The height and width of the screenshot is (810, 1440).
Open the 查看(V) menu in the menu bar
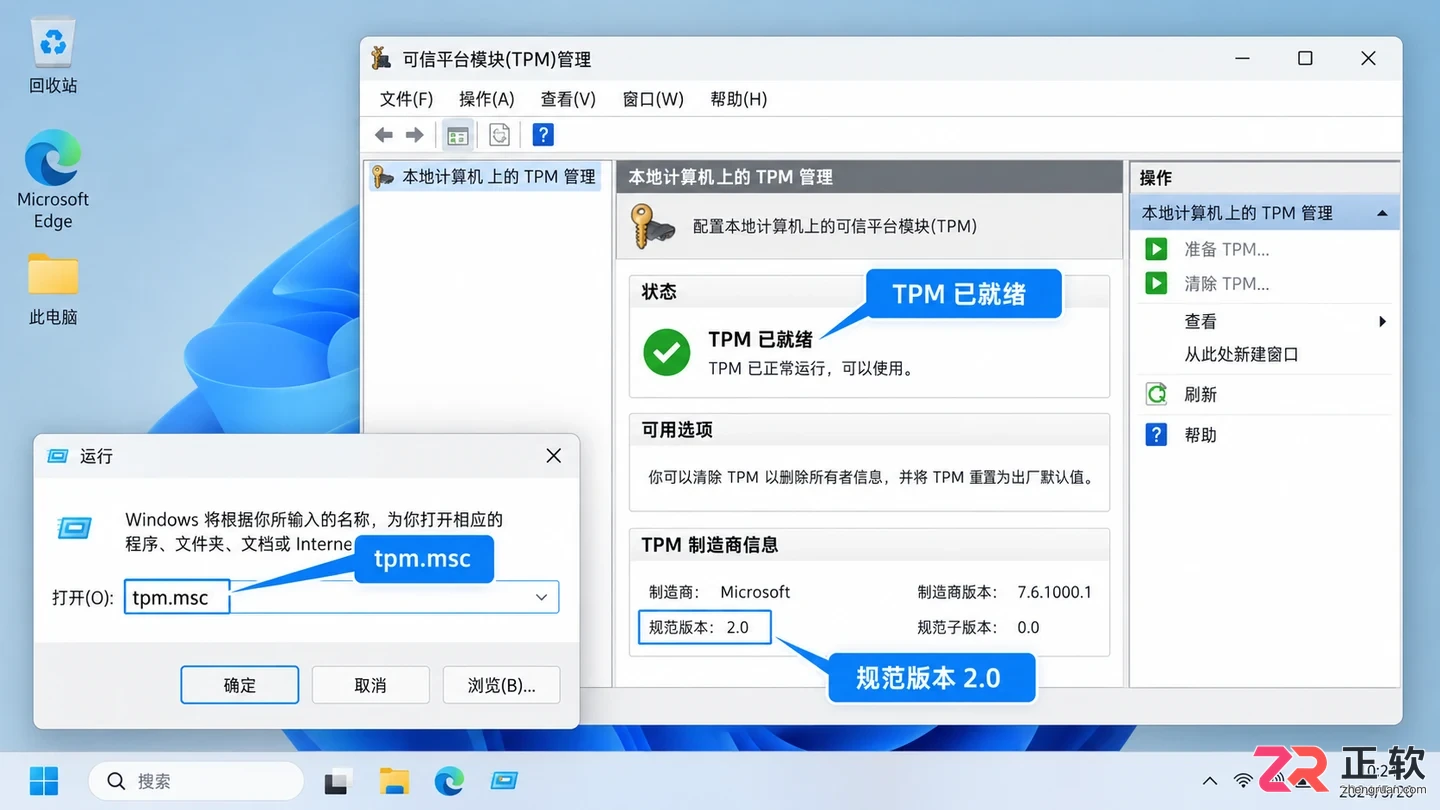click(568, 99)
